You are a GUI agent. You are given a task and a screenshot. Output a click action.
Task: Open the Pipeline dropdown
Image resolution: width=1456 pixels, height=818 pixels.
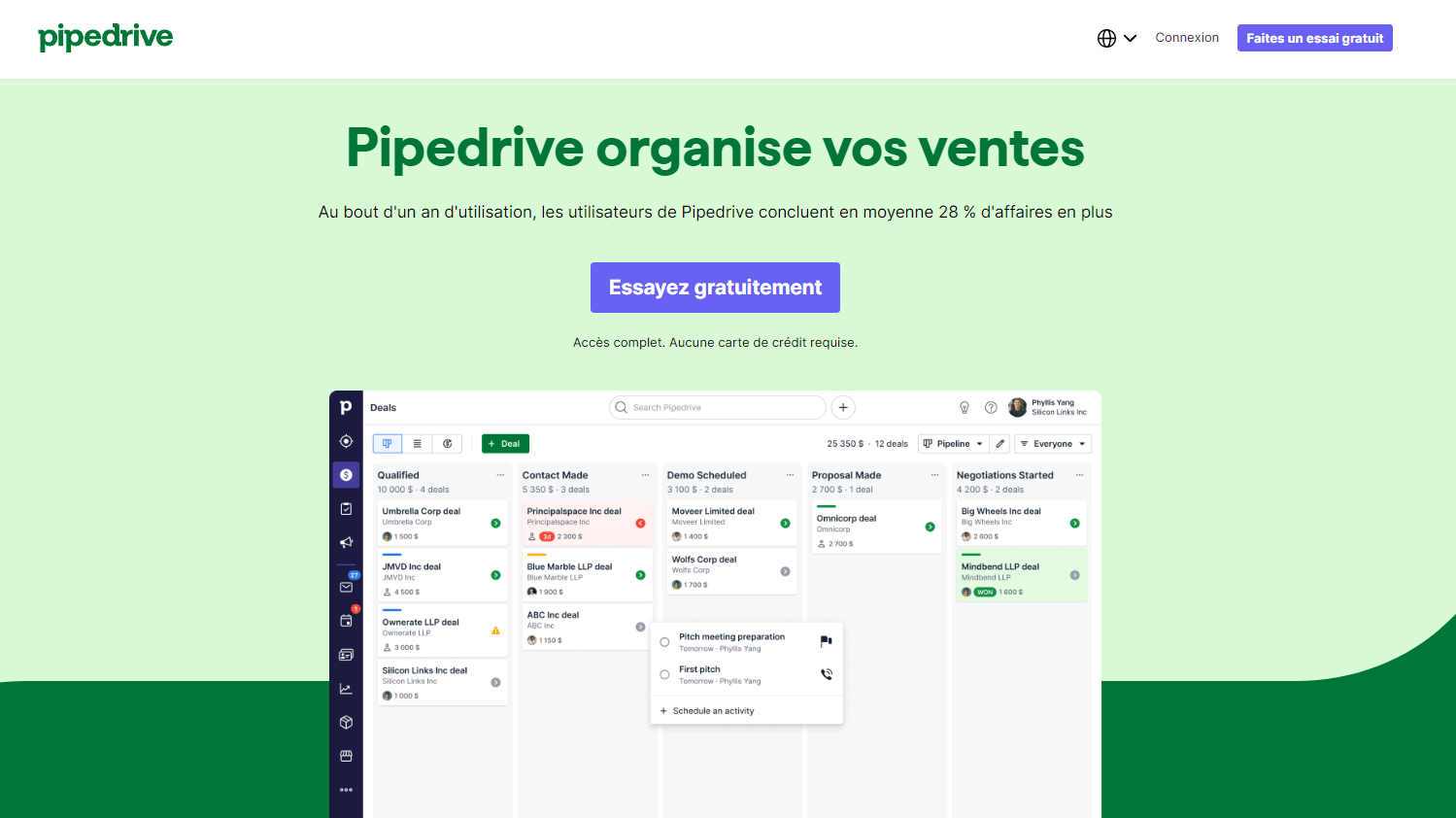pos(953,444)
